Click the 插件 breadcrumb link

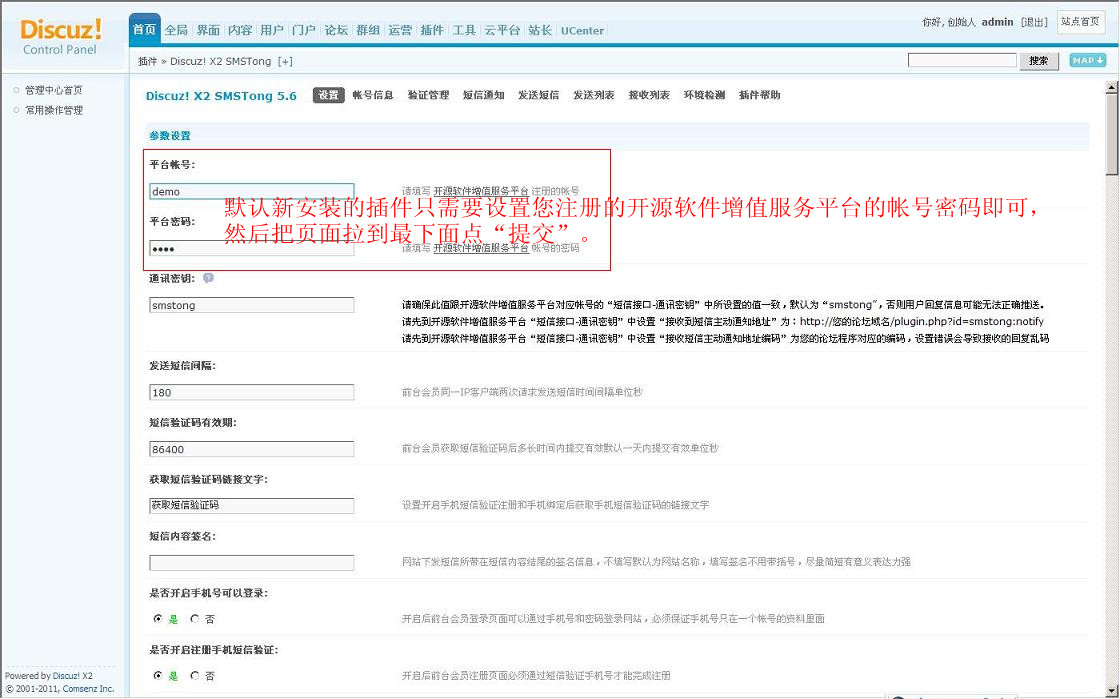click(x=147, y=61)
